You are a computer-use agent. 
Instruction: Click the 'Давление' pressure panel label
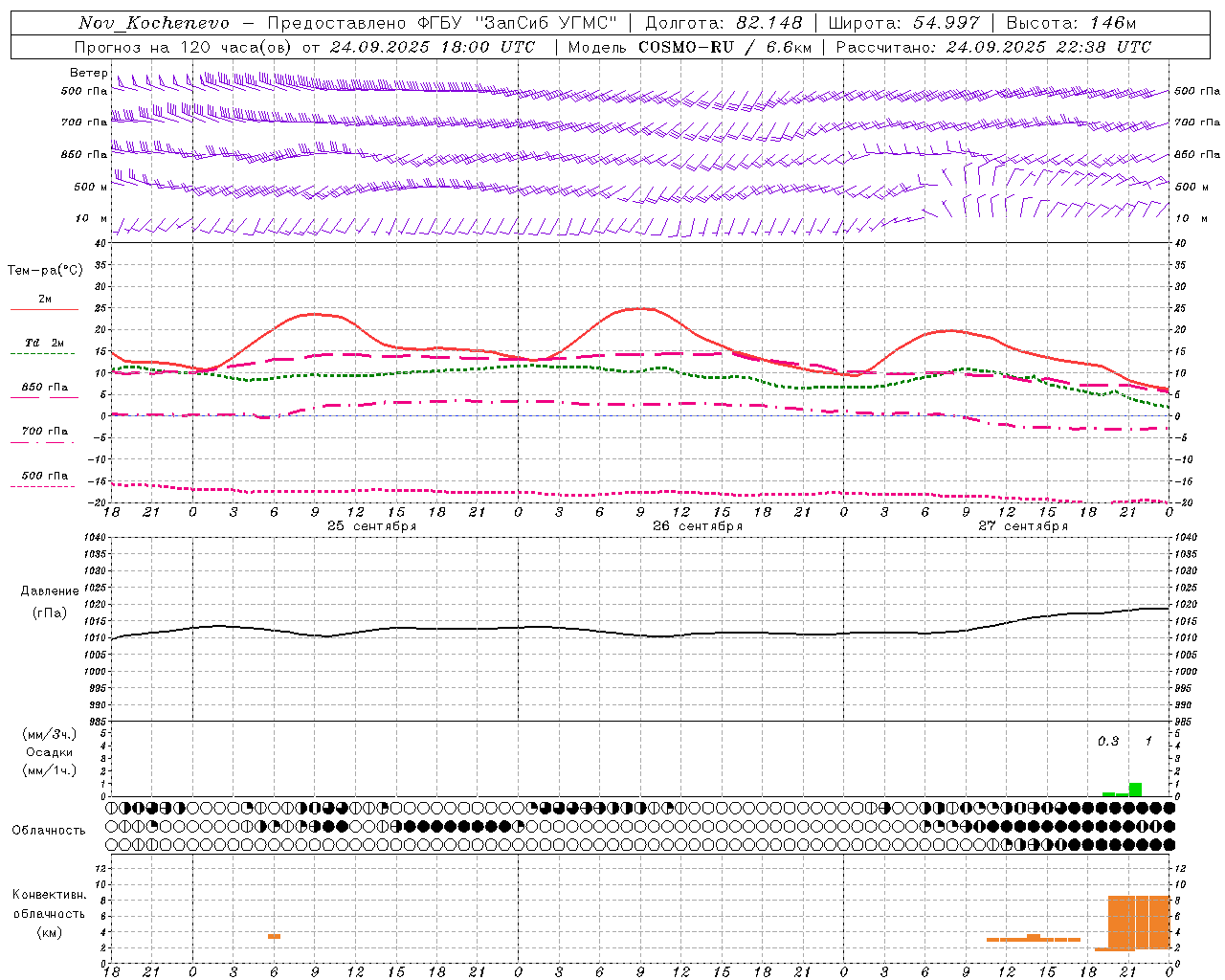coord(50,591)
